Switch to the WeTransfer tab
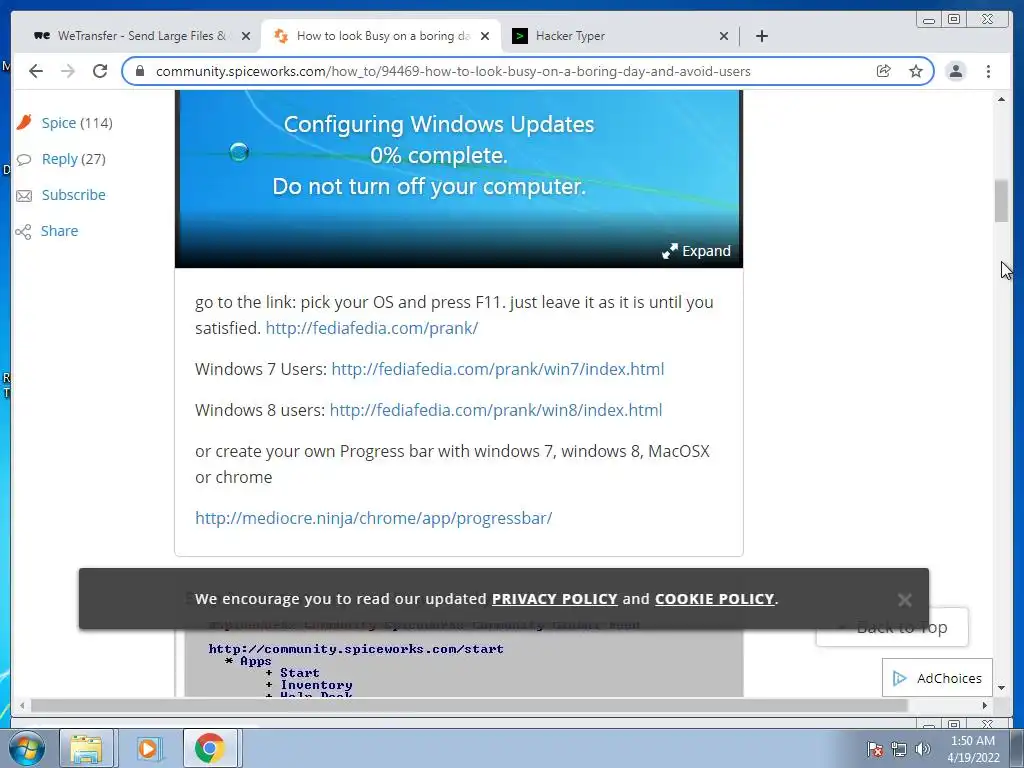Screen dimensions: 1024x768 (x=142, y=36)
